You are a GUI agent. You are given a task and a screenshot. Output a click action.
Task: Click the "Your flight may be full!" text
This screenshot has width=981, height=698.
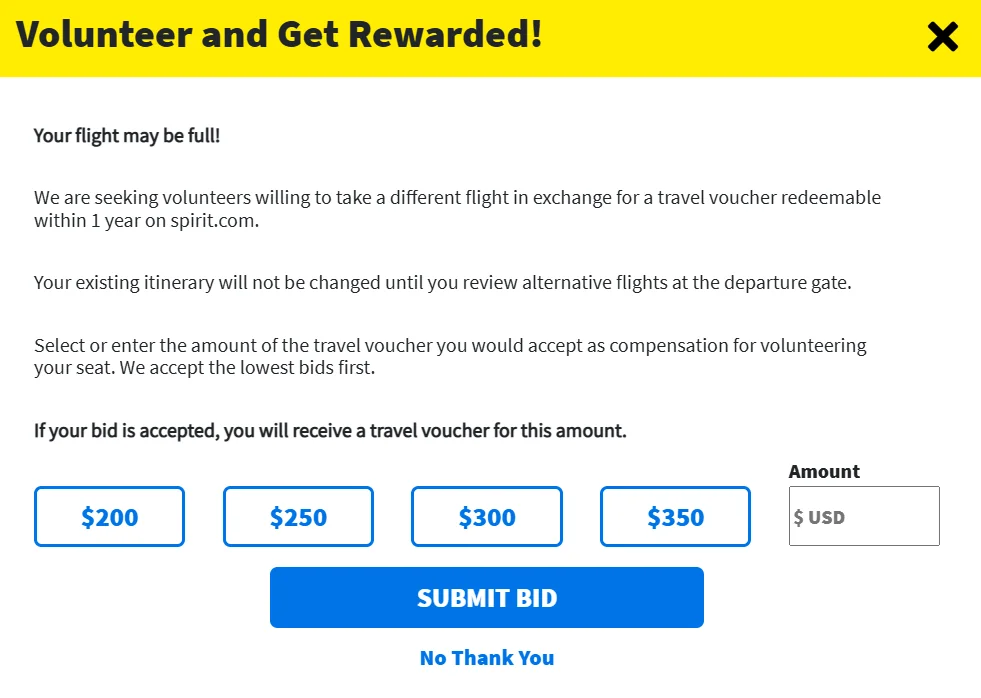click(127, 135)
